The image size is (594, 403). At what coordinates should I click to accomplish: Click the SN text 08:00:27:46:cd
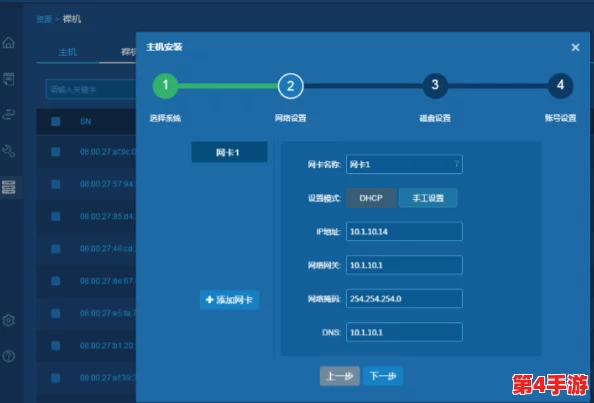(108, 248)
